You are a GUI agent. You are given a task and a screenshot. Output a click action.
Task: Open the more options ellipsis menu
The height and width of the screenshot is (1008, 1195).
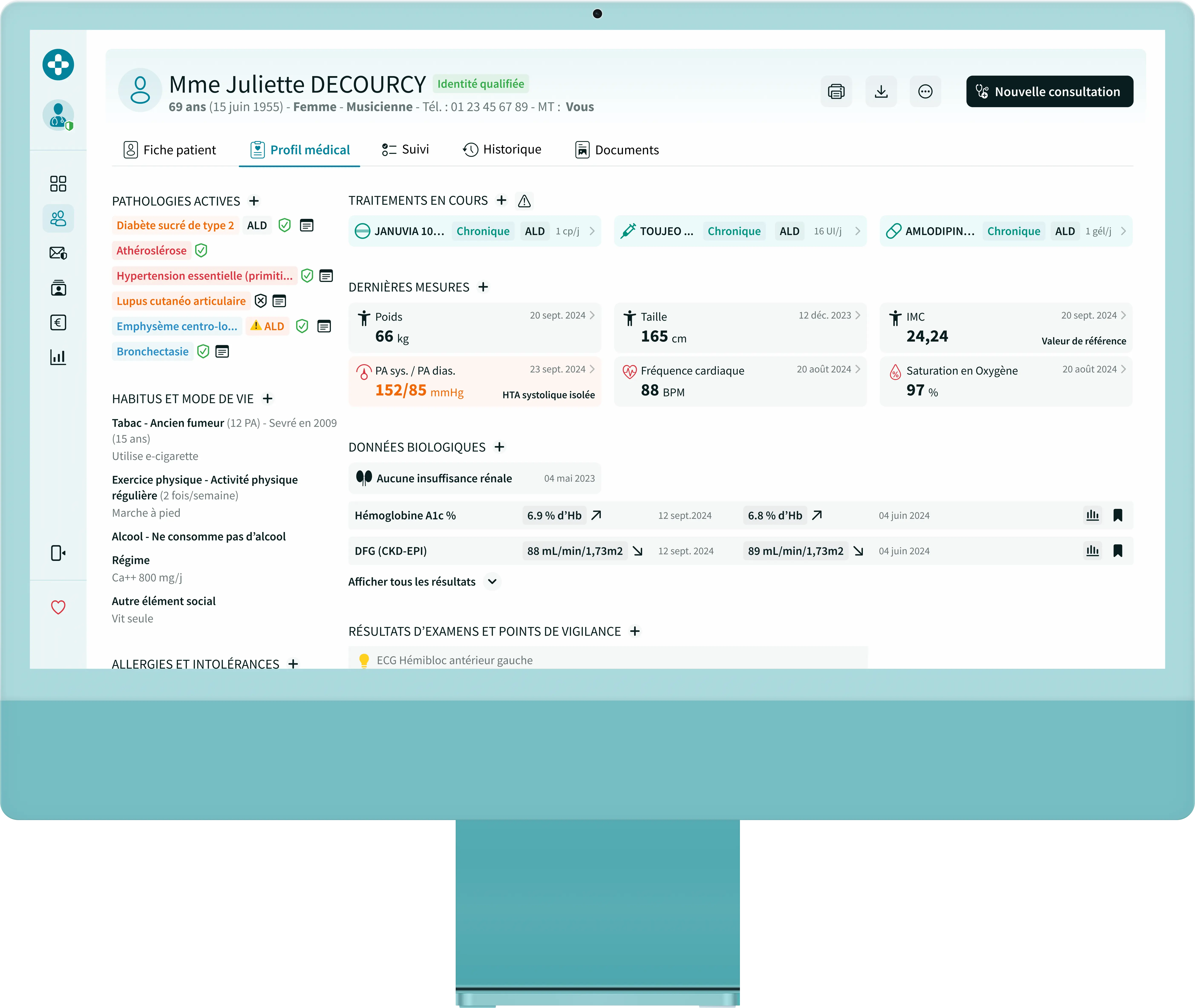pyautogui.click(x=925, y=91)
